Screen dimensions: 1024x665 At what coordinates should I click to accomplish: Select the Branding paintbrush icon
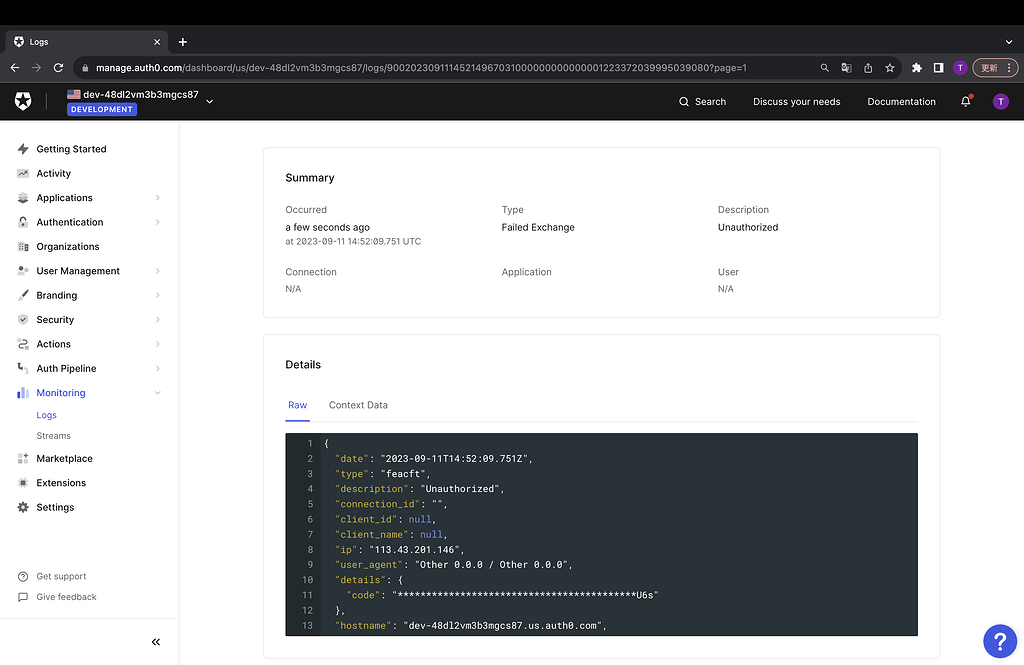point(24,295)
